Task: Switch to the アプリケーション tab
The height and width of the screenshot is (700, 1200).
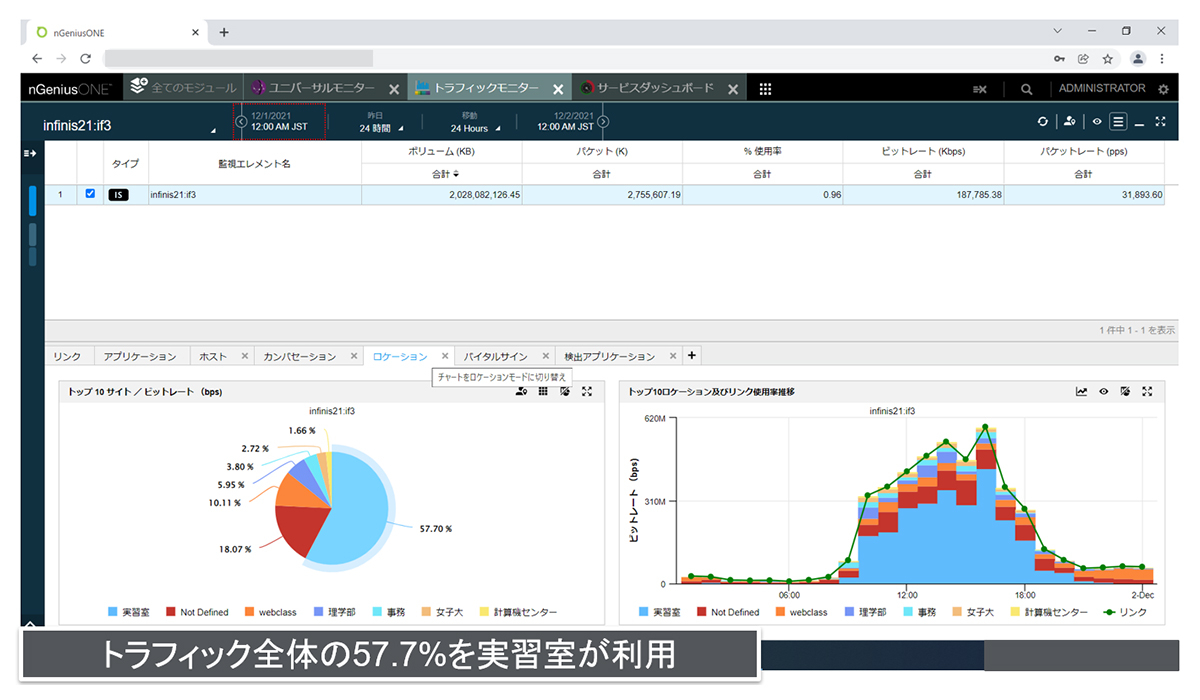Action: tap(140, 356)
